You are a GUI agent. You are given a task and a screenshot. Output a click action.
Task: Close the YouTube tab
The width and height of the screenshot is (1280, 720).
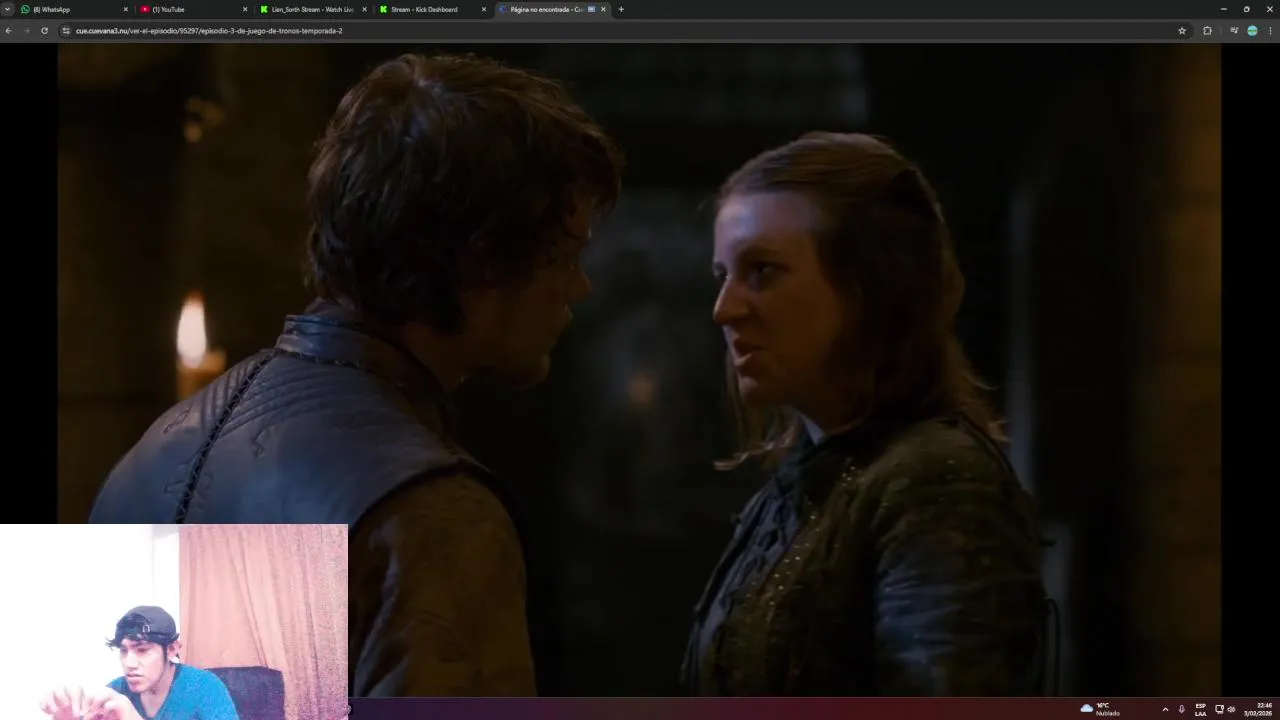pos(245,9)
